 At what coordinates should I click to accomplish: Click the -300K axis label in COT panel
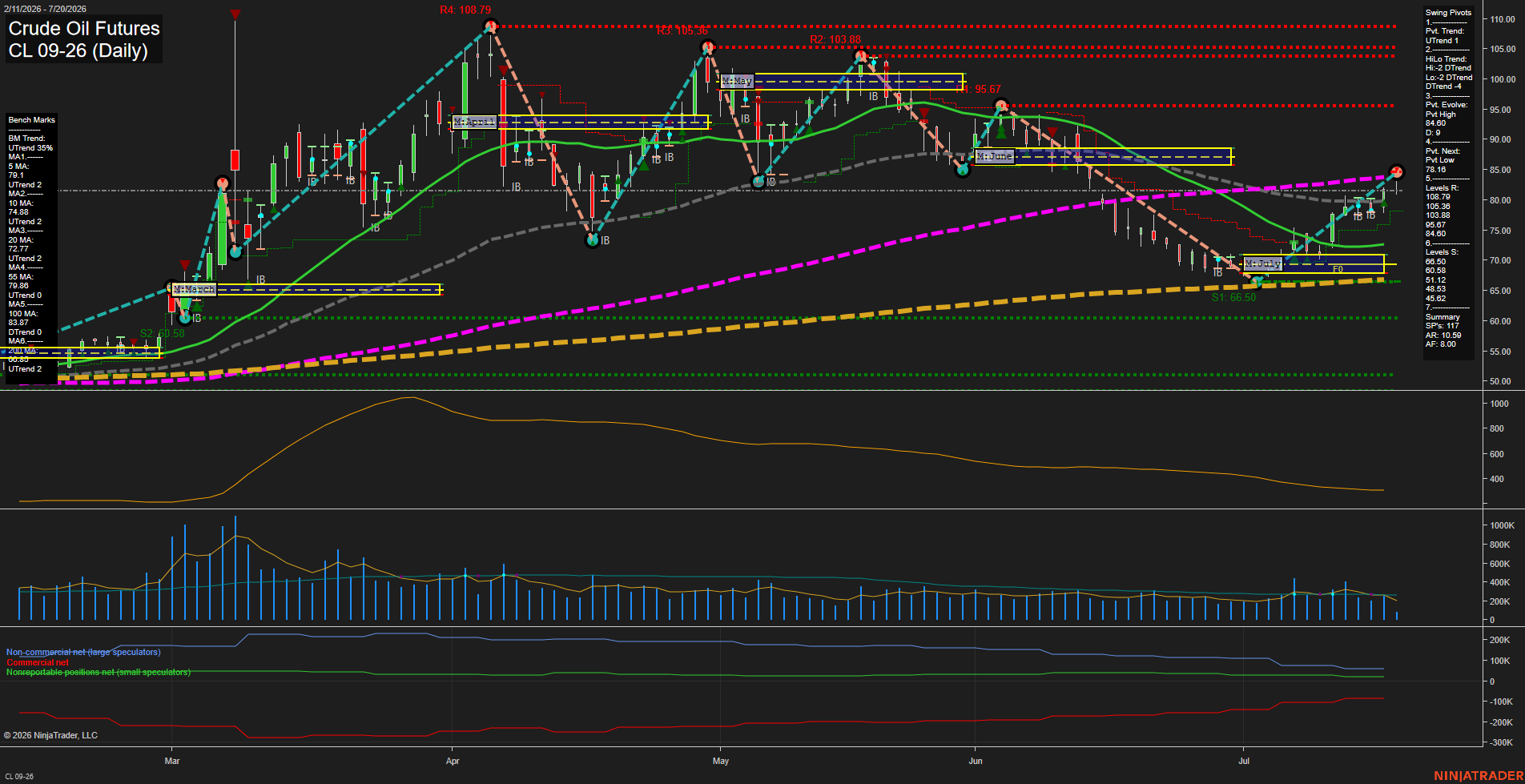coord(1501,742)
